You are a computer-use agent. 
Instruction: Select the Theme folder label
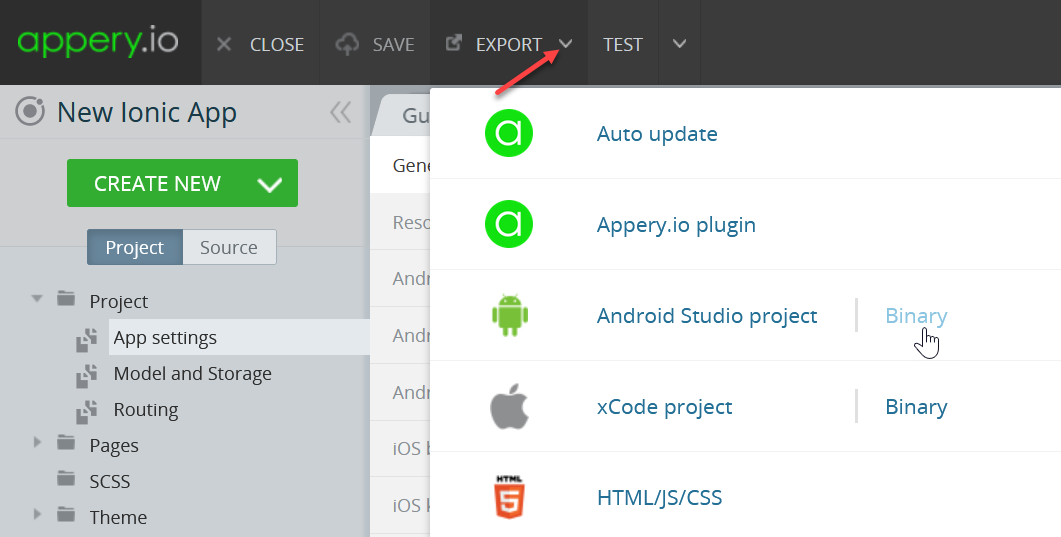pos(118,517)
